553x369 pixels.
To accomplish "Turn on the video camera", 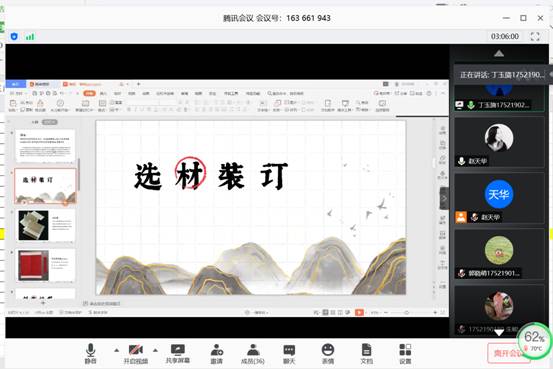I will pyautogui.click(x=136, y=354).
